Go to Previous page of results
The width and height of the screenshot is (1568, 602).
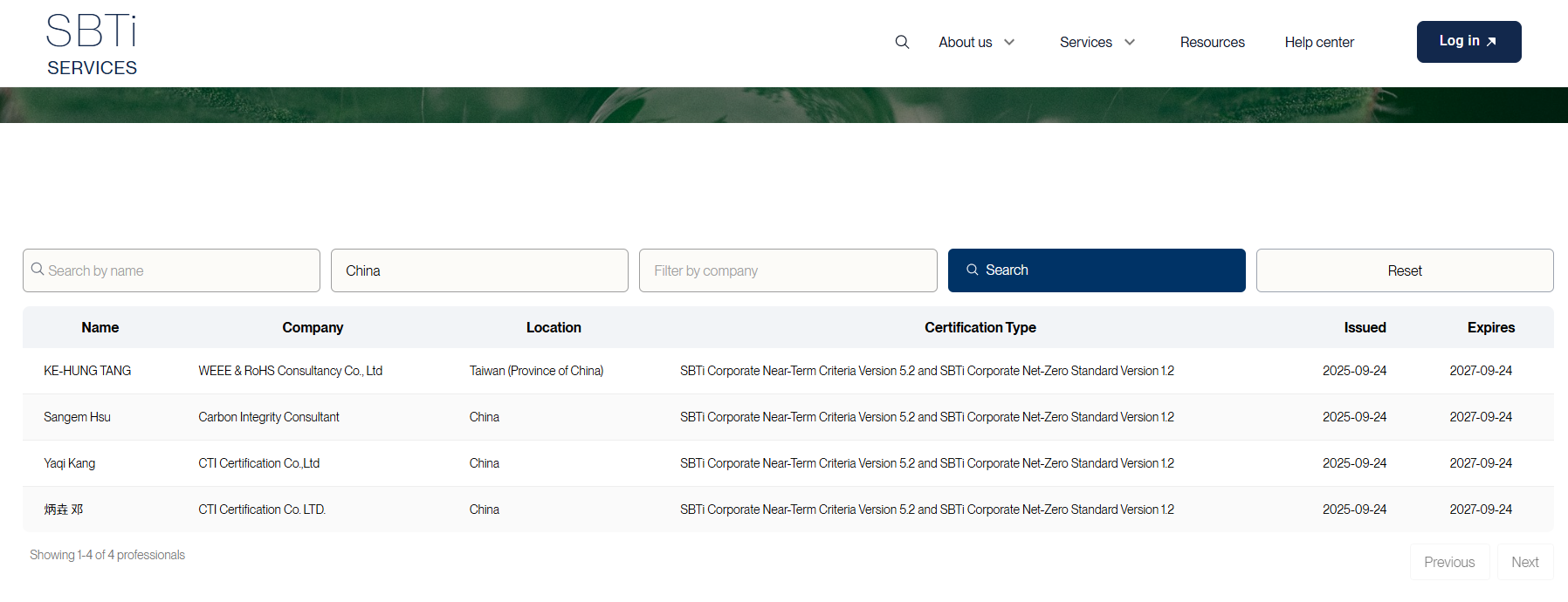coord(1448,562)
